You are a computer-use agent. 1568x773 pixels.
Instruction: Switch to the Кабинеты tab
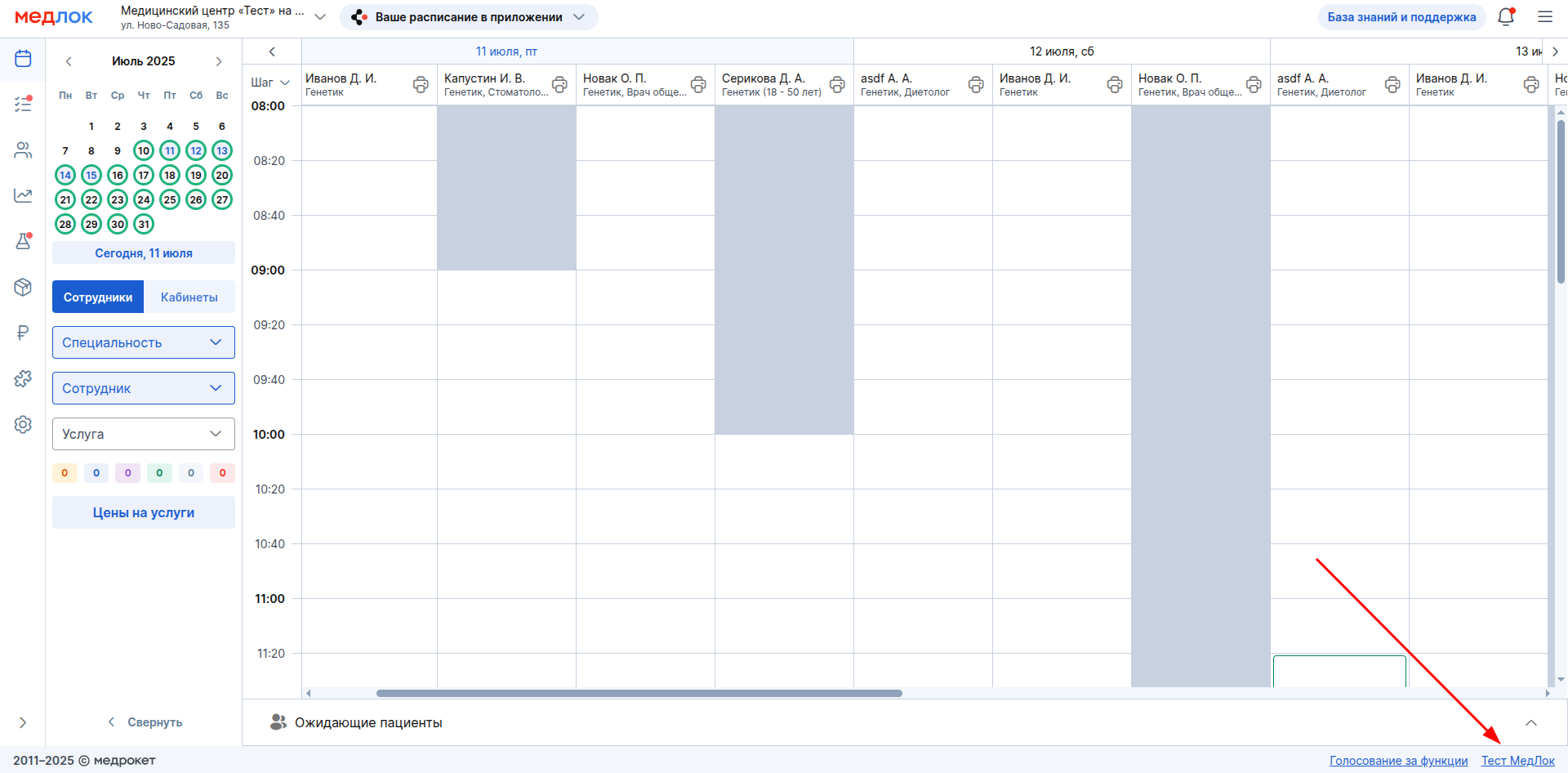point(189,297)
